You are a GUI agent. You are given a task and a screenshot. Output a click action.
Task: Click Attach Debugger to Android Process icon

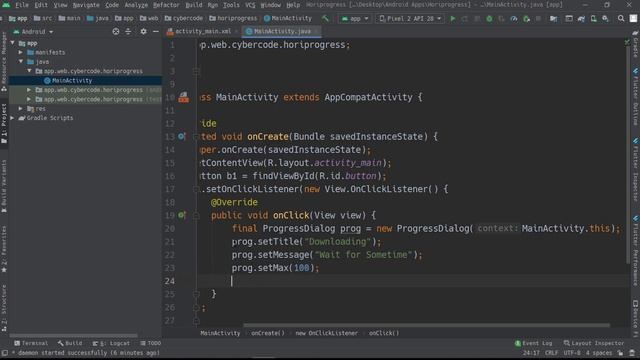coord(527,19)
